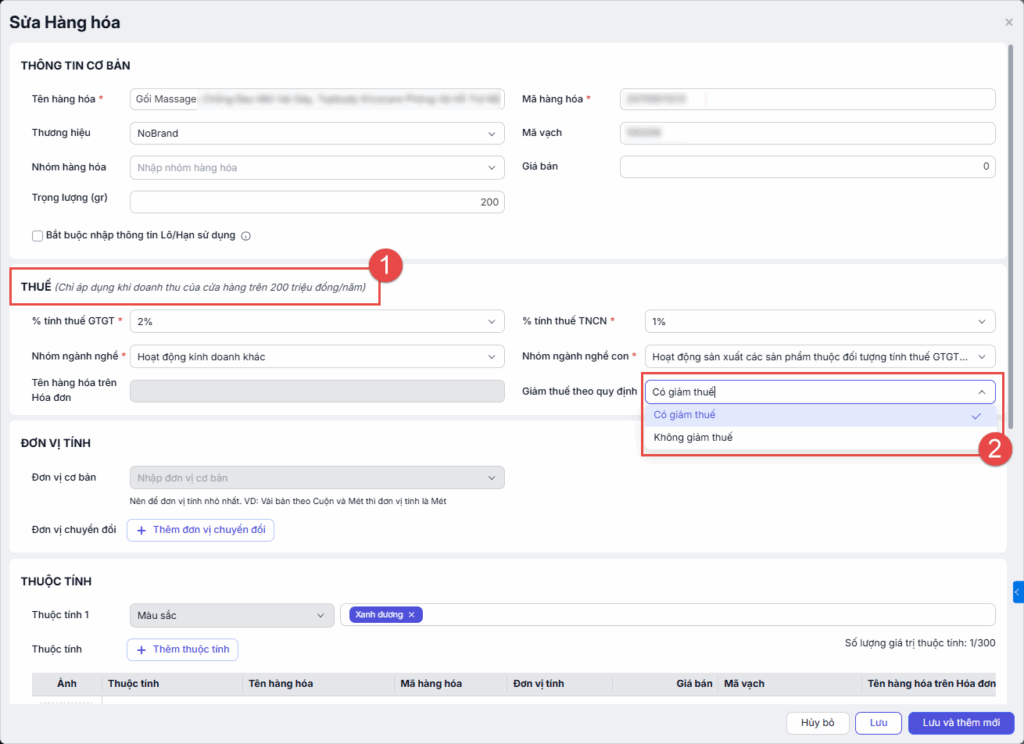Click checkmark beside Có giảm thuế option
The height and width of the screenshot is (744, 1024).
pyautogui.click(x=976, y=415)
